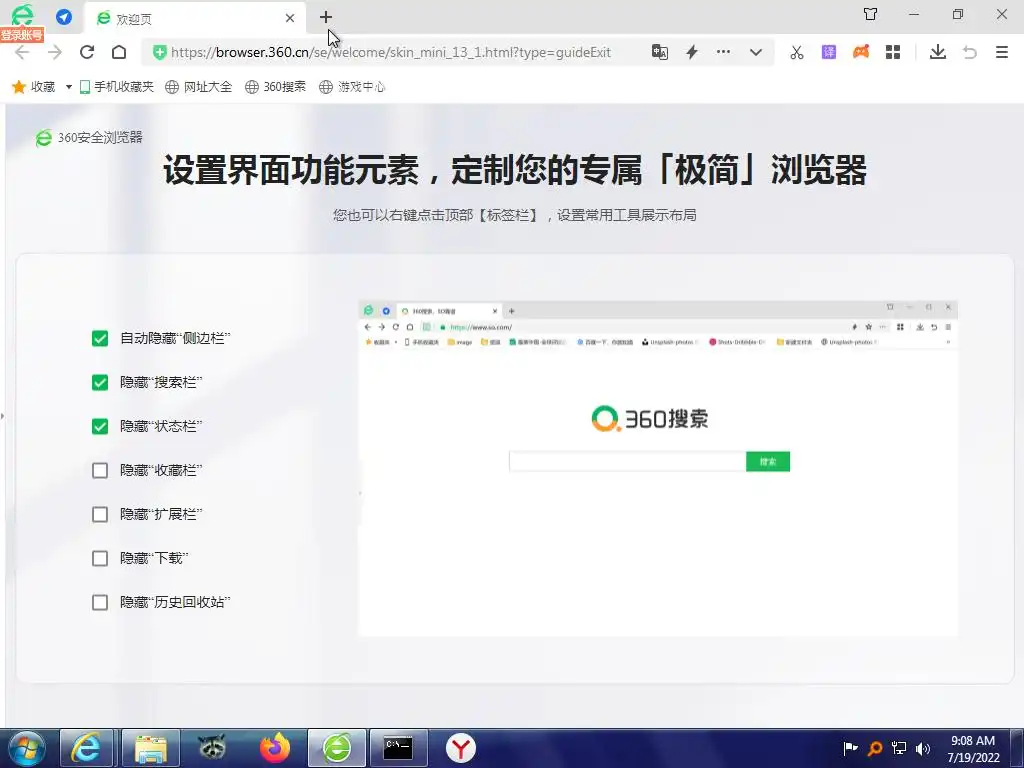1024x768 pixels.
Task: Click the green security shield in address bar
Action: tap(159, 52)
